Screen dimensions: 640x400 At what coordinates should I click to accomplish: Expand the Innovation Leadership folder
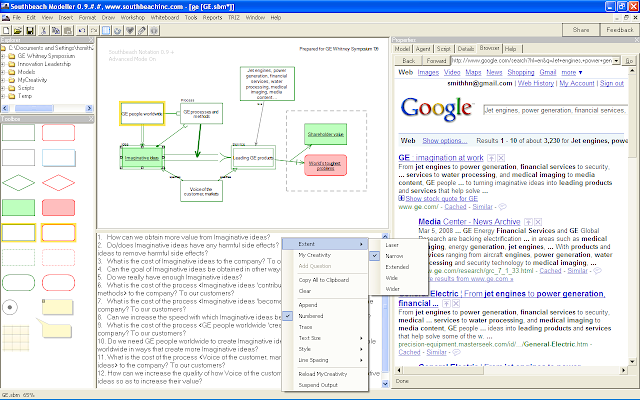click(x=3, y=64)
